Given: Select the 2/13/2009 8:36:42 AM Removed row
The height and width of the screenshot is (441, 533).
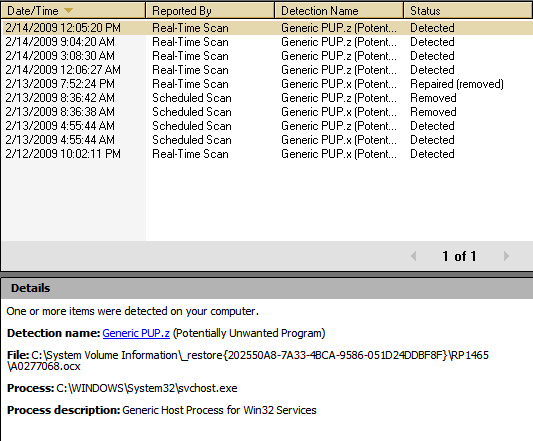Looking at the screenshot, I should 267,98.
